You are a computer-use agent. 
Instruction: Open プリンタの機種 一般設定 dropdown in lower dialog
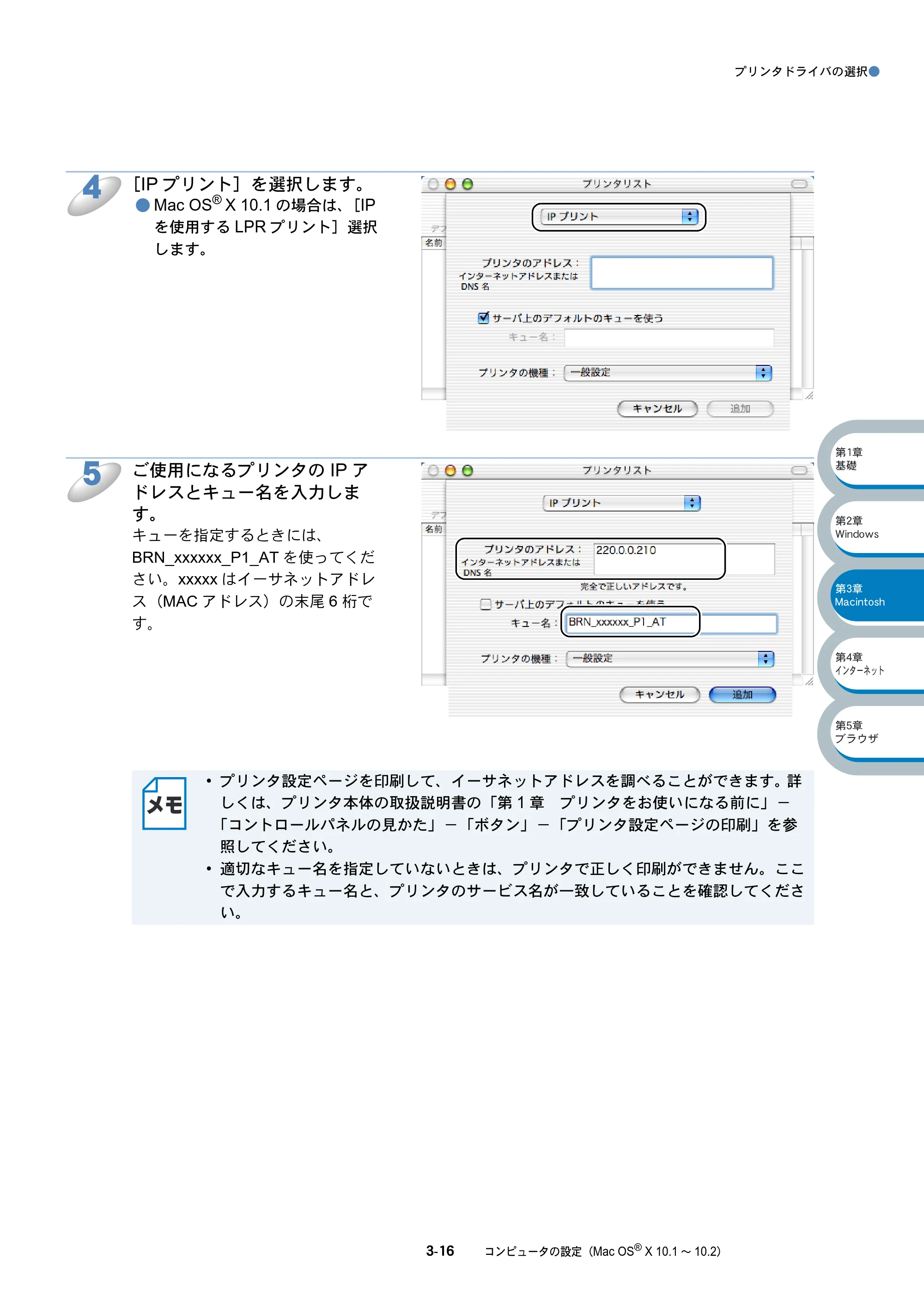coord(670,658)
